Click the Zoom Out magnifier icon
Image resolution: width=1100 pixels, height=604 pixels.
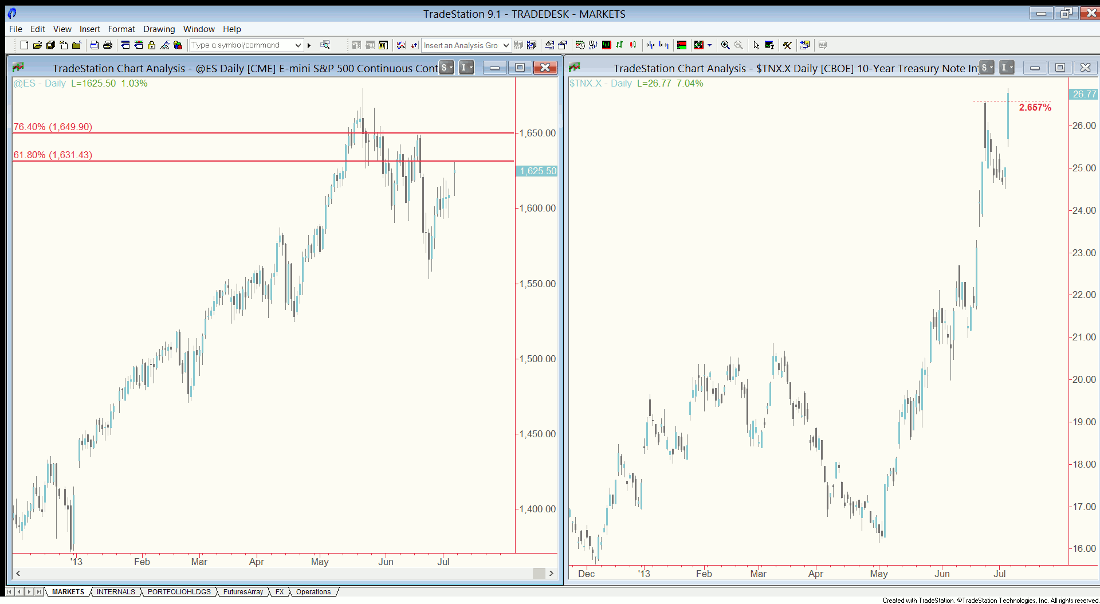point(738,45)
